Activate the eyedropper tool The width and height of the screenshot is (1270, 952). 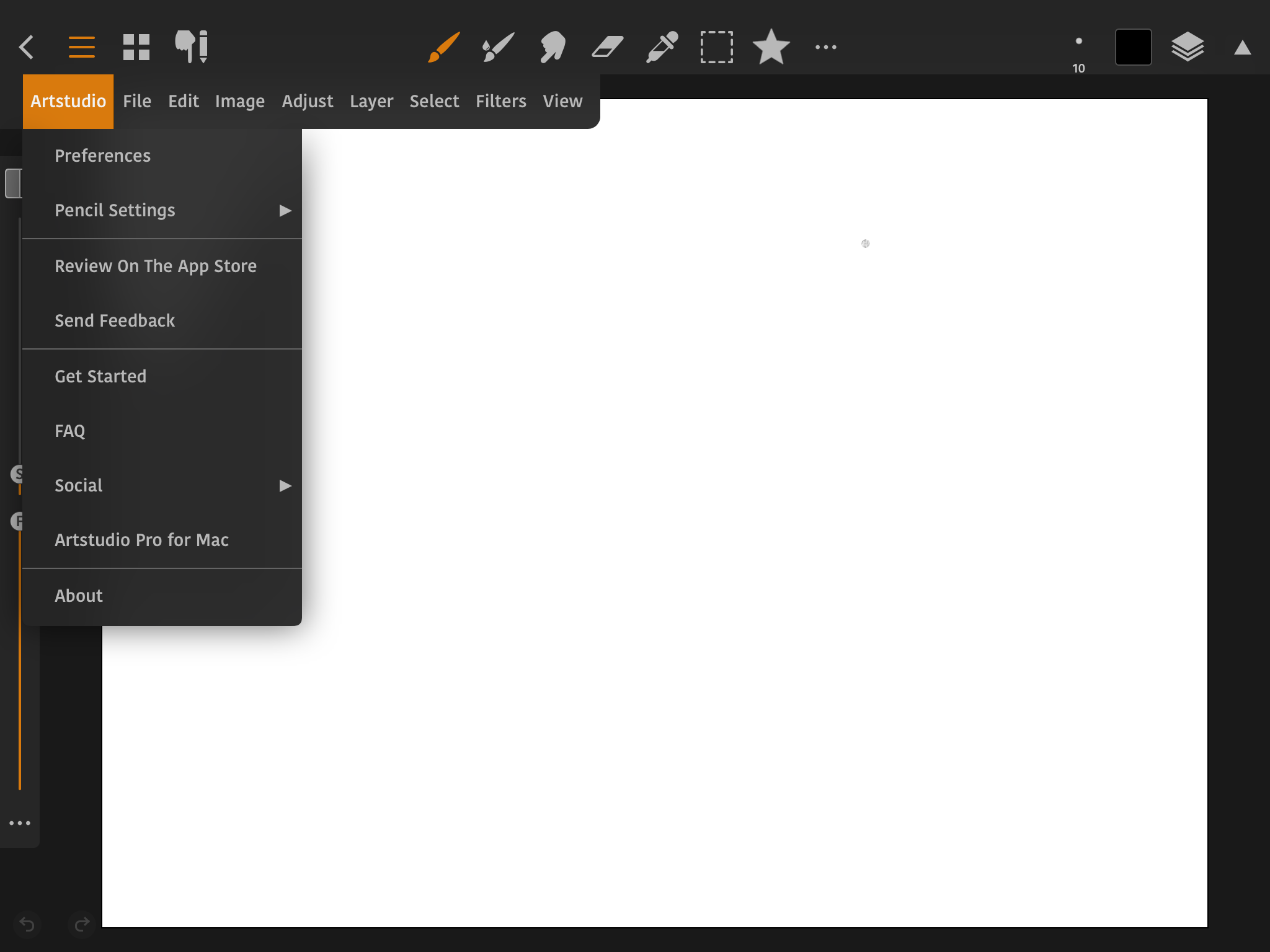pyautogui.click(x=662, y=47)
